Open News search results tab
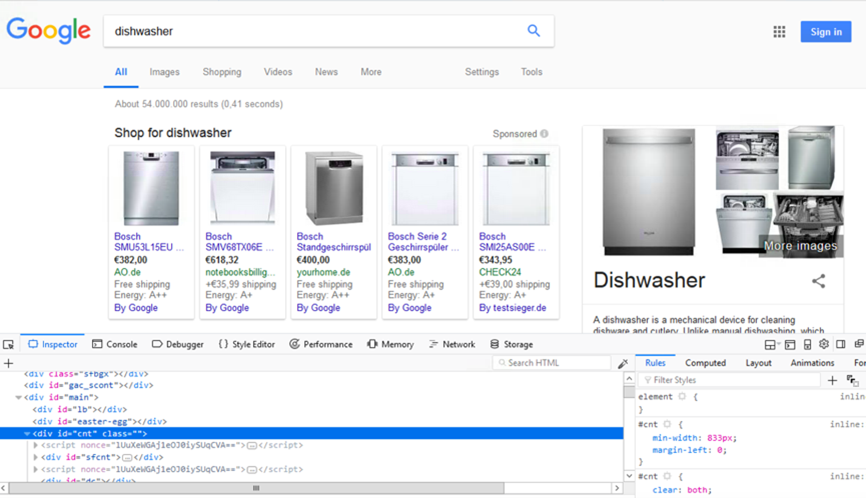Image resolution: width=866 pixels, height=498 pixels. click(326, 72)
